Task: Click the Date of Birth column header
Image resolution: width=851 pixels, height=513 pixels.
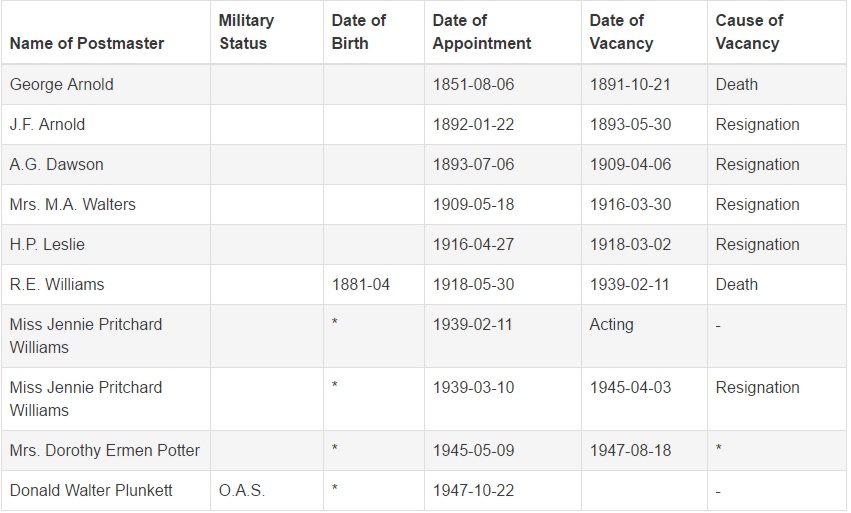Action: click(359, 32)
